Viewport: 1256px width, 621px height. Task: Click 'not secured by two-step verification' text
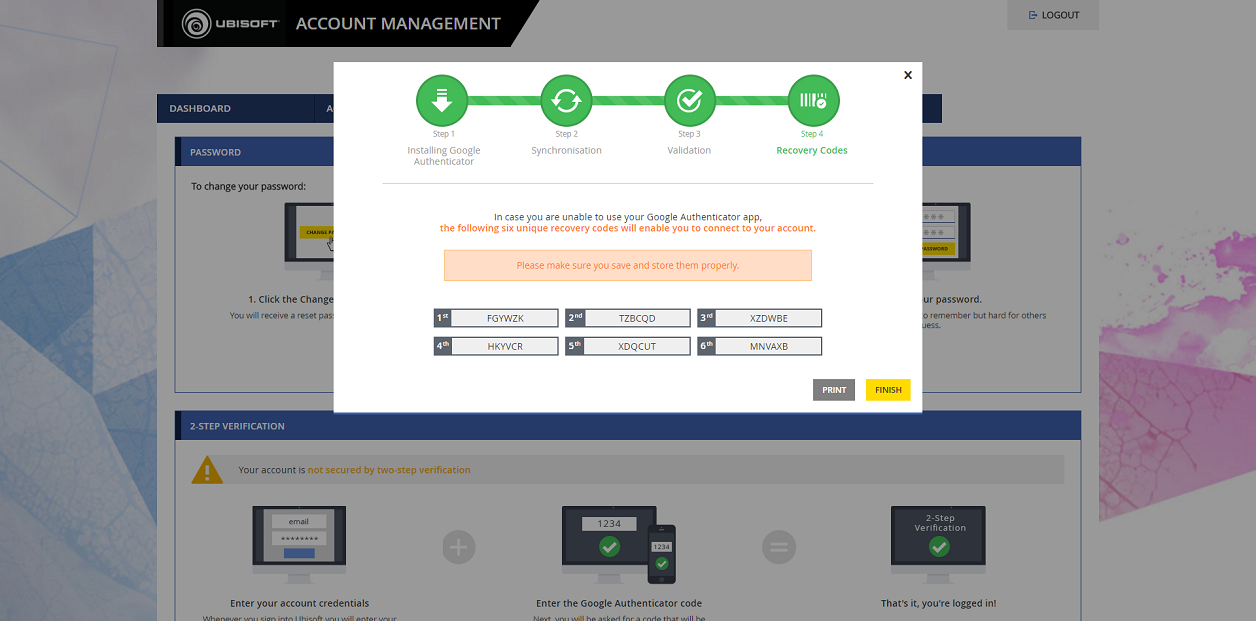tap(389, 470)
